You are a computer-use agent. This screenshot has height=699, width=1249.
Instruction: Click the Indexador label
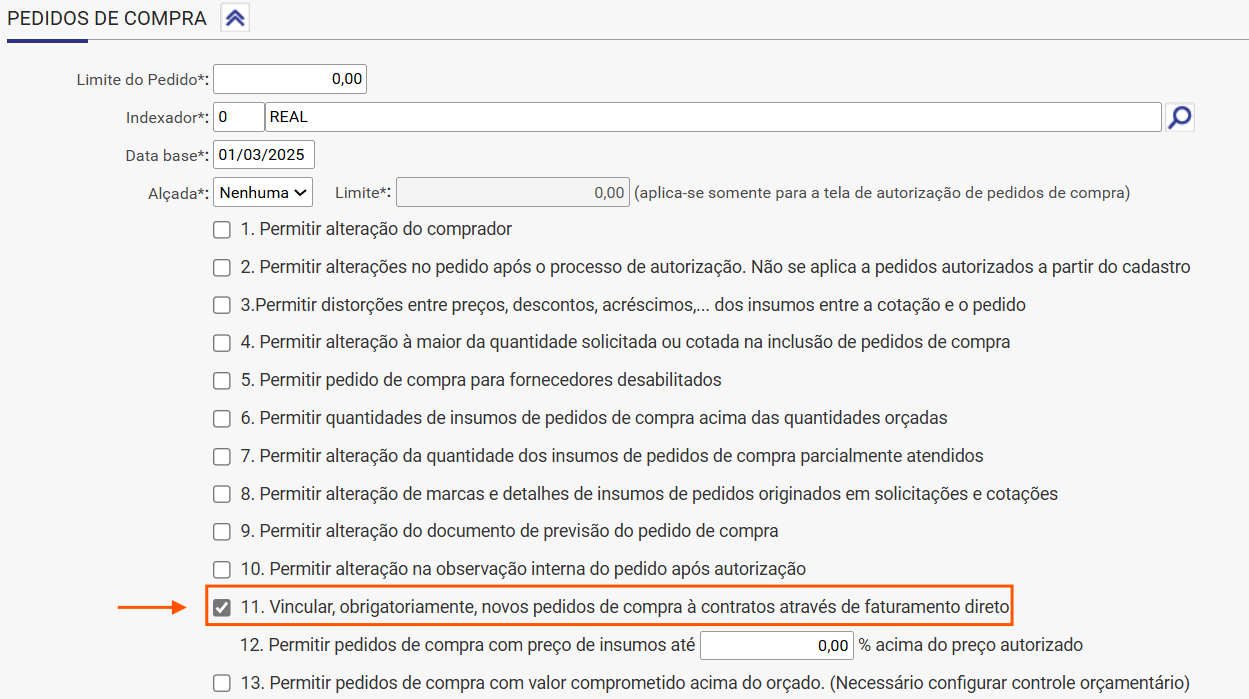(168, 118)
